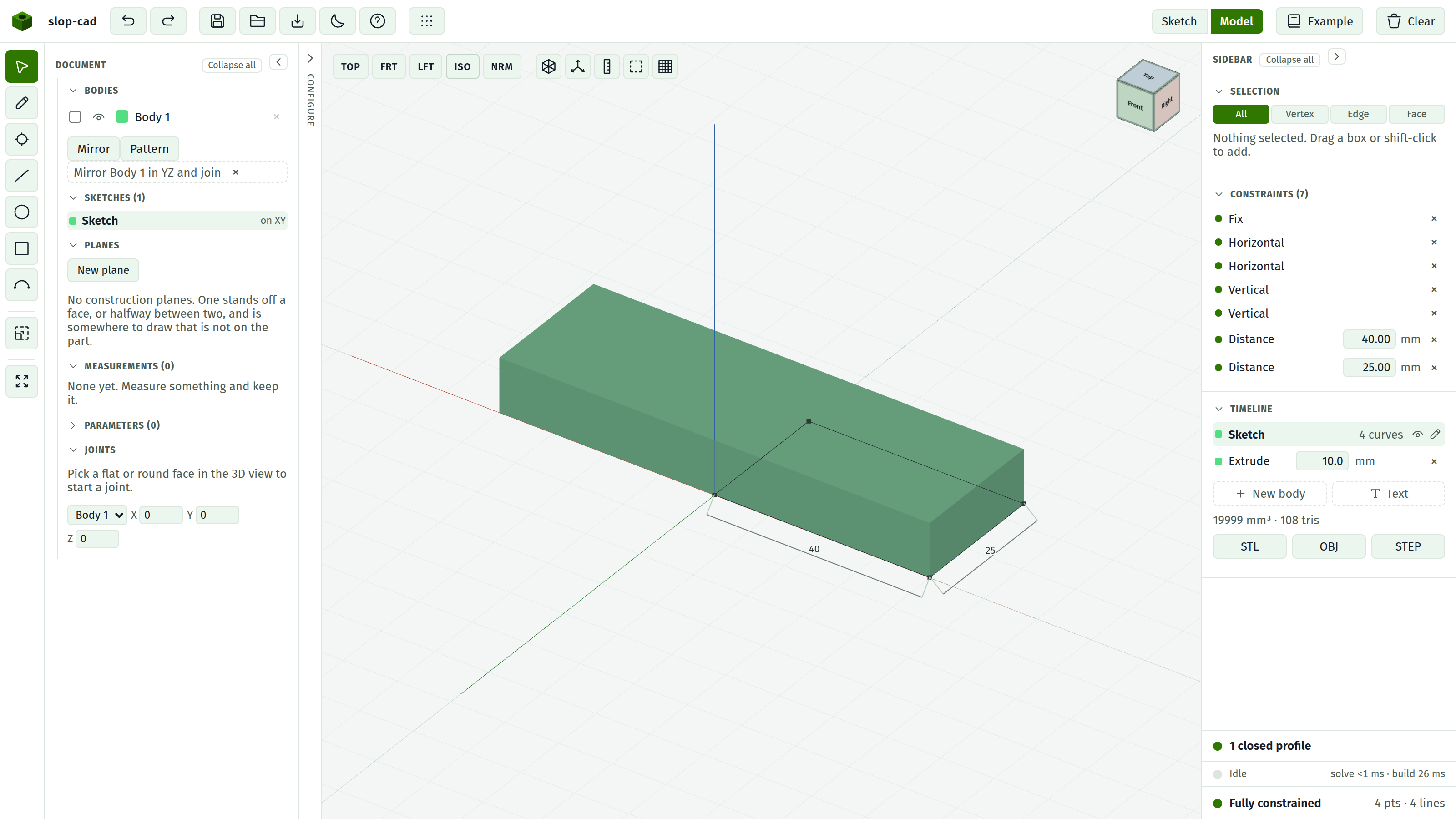Select the circle drawing tool
This screenshot has width=1456, height=819.
point(21,212)
